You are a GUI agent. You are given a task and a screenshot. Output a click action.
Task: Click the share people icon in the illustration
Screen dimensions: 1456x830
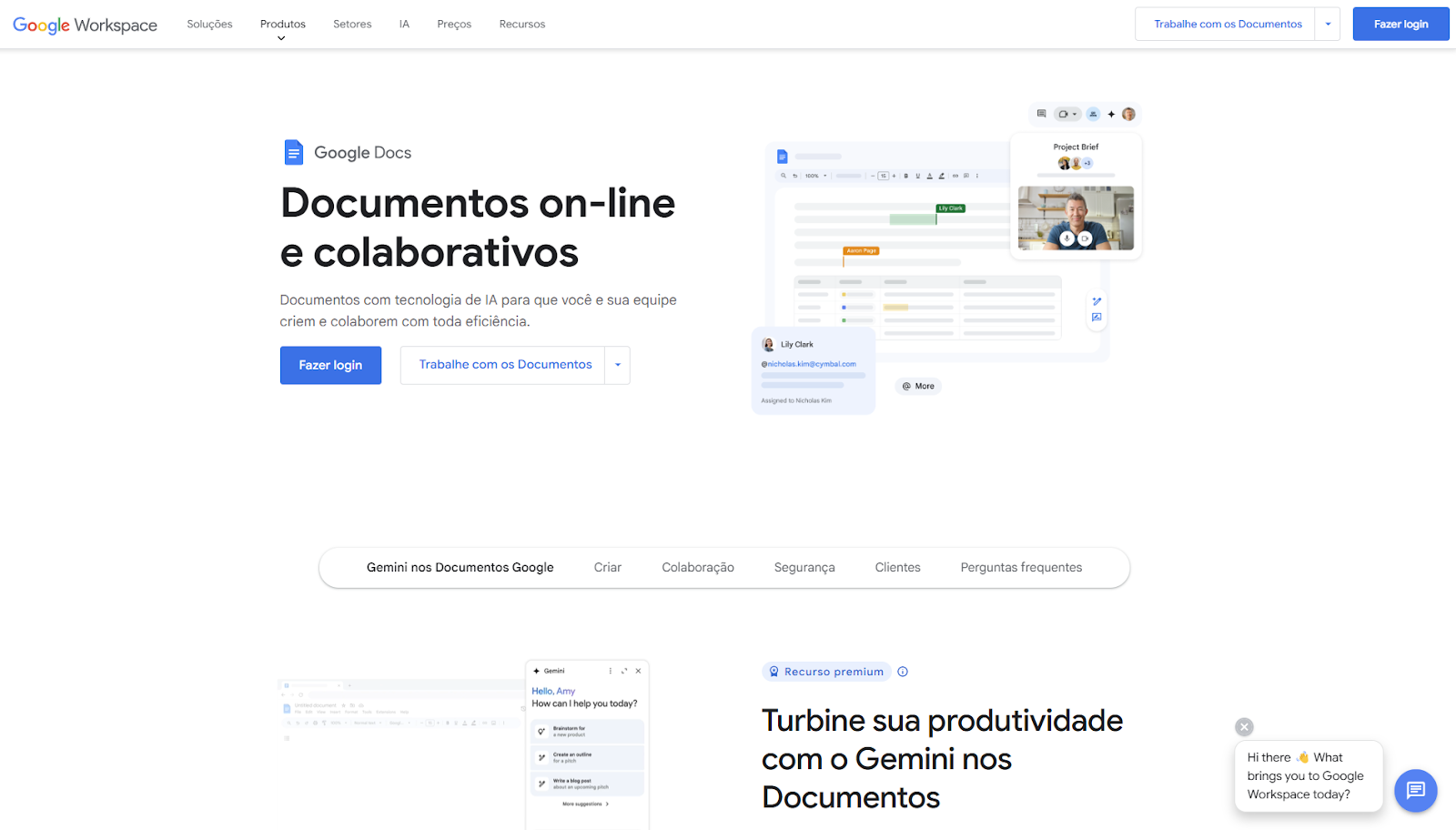[x=1093, y=114]
